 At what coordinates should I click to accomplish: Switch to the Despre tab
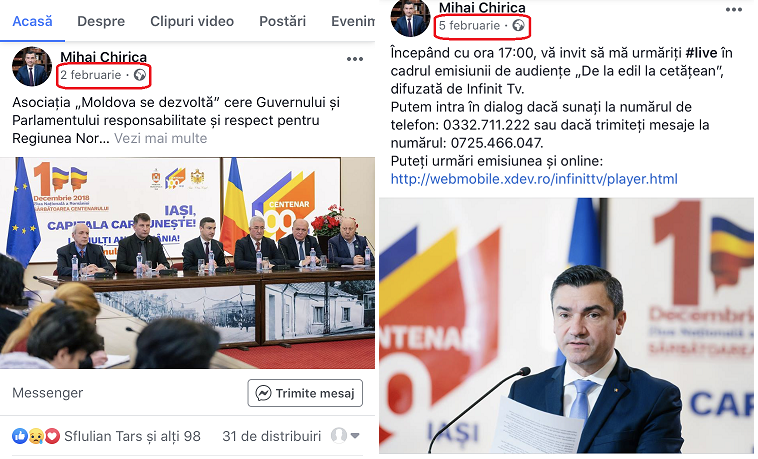pyautogui.click(x=101, y=21)
